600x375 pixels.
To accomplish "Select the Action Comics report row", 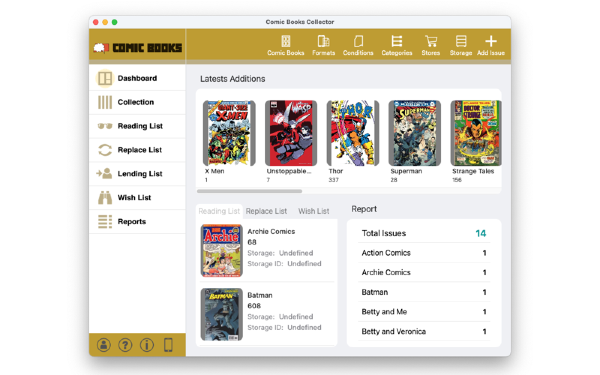I will [424, 253].
